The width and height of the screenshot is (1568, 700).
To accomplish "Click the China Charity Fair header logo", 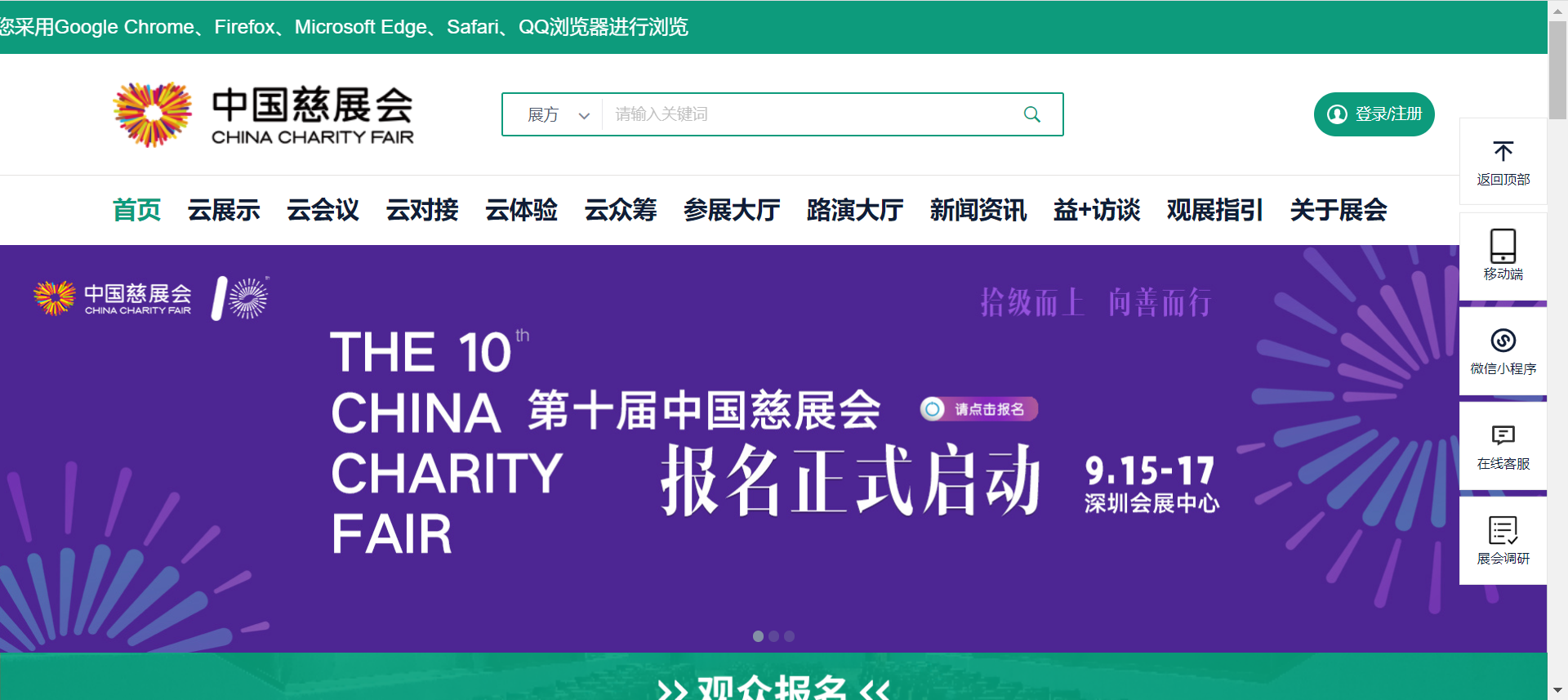I will (263, 115).
